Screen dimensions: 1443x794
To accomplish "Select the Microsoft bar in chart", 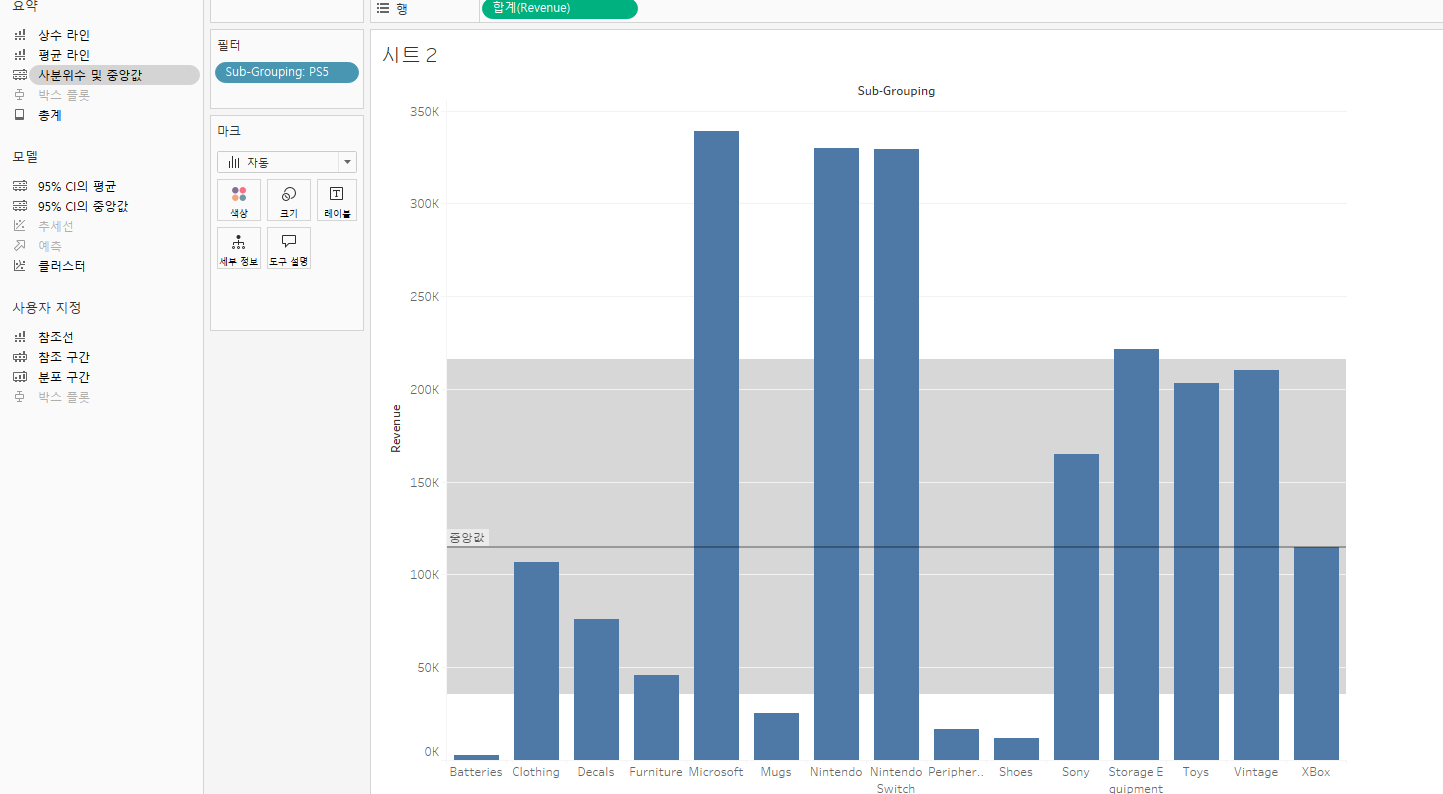I will 716,445.
